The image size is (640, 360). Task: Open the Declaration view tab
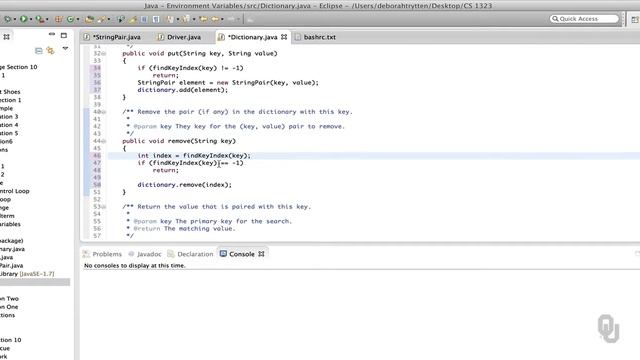pyautogui.click(x=195, y=254)
